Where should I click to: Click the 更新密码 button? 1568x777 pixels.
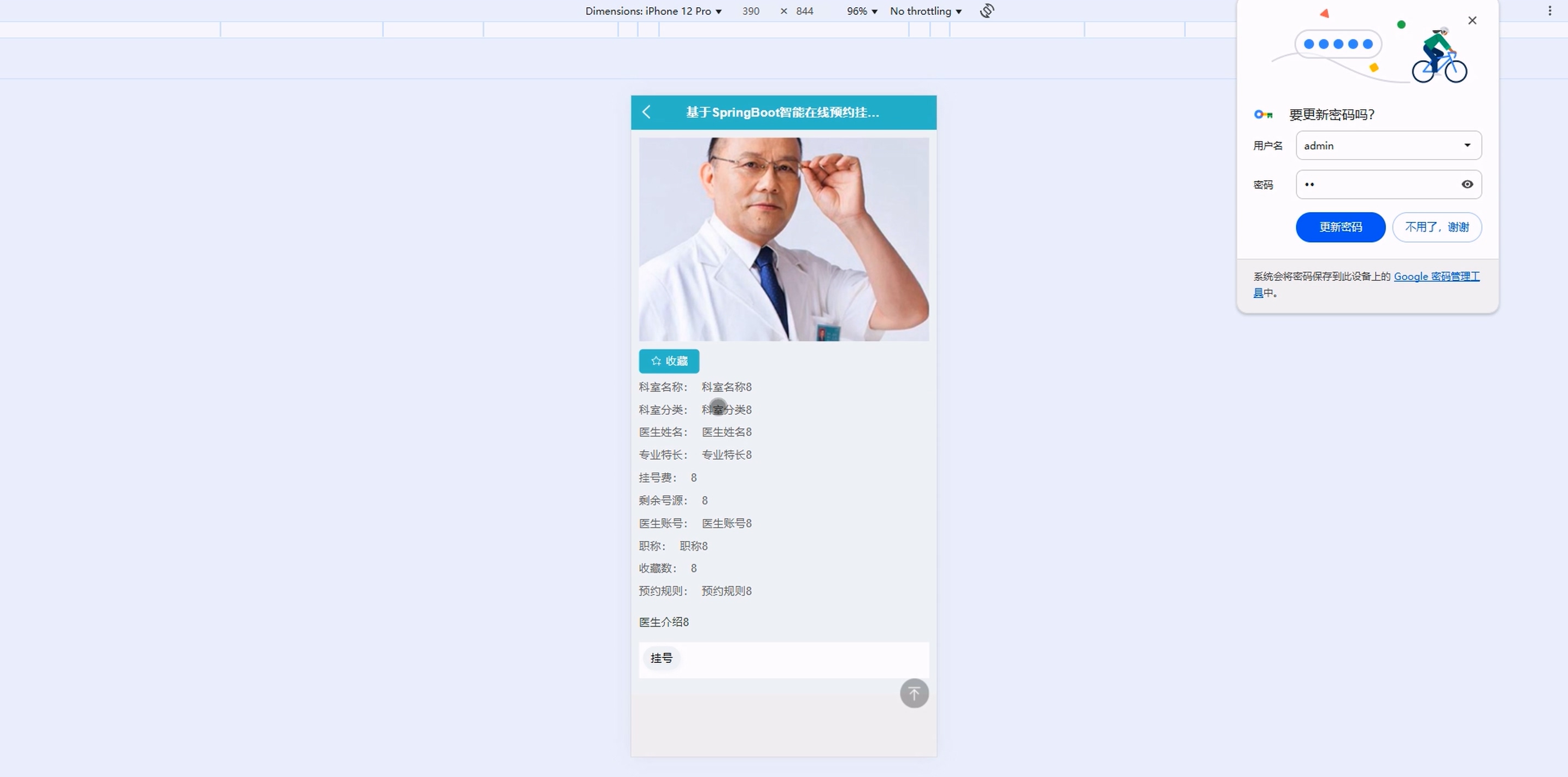(1339, 227)
